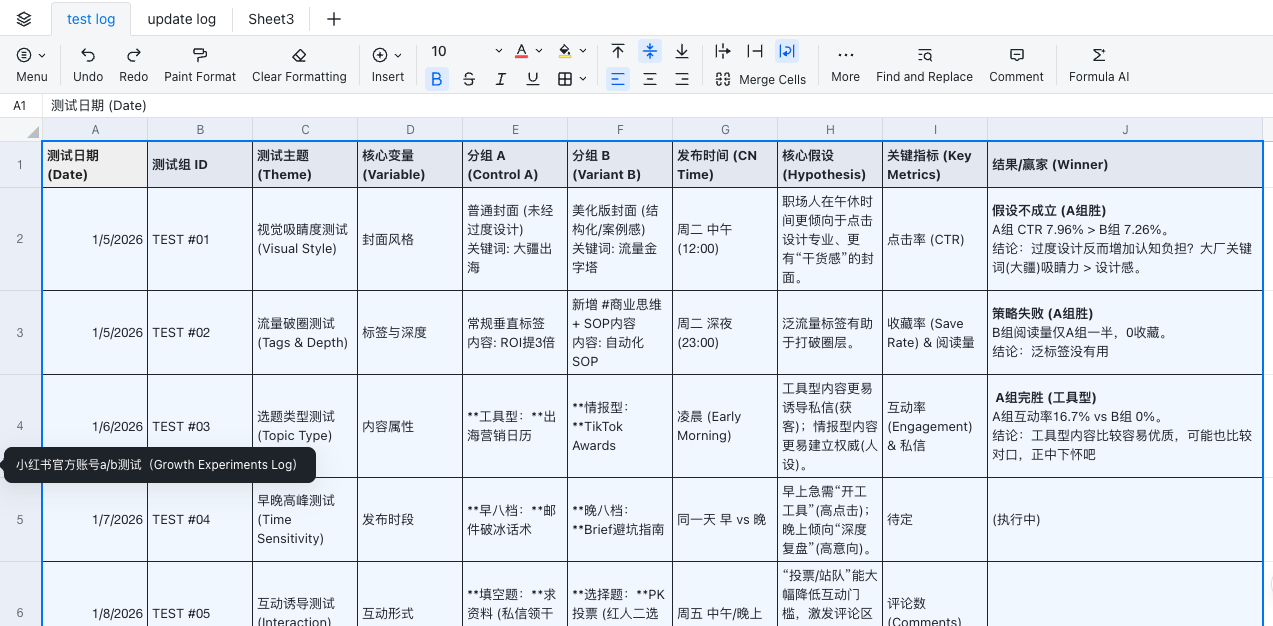The width and height of the screenshot is (1273, 626).
Task: Switch to the update log tab
Action: [181, 18]
